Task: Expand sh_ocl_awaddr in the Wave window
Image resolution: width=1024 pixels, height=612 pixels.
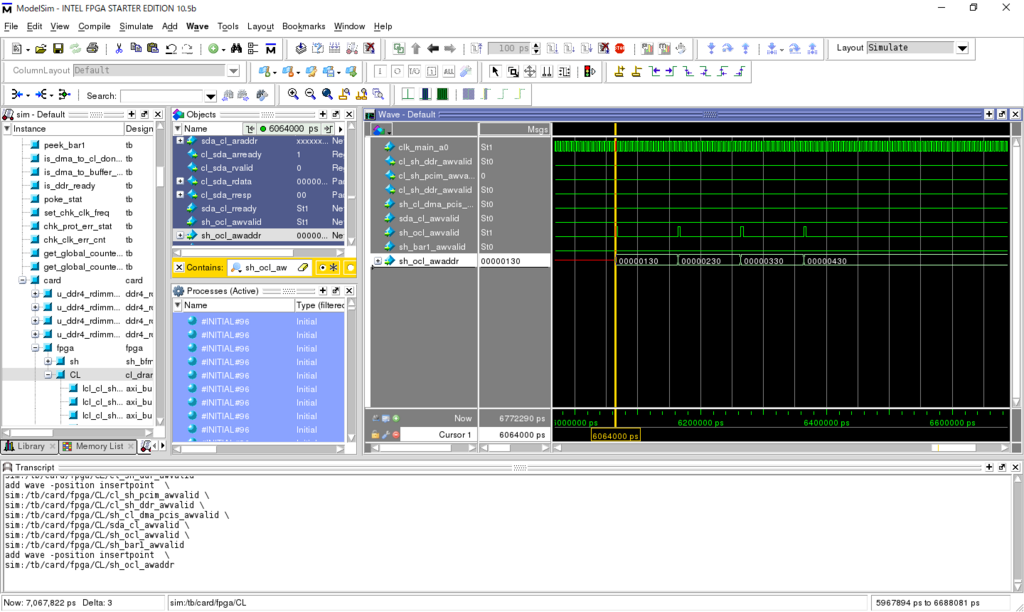Action: click(x=377, y=261)
